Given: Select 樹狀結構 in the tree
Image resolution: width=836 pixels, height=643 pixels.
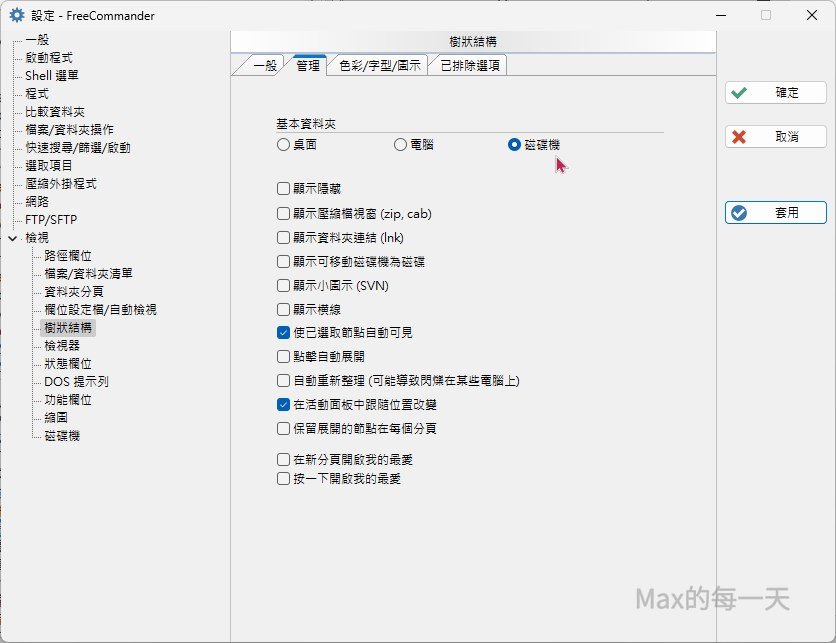Looking at the screenshot, I should click(68, 328).
